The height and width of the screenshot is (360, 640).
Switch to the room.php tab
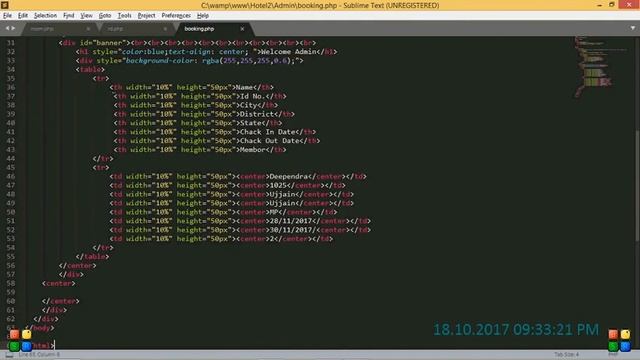[x=42, y=29]
